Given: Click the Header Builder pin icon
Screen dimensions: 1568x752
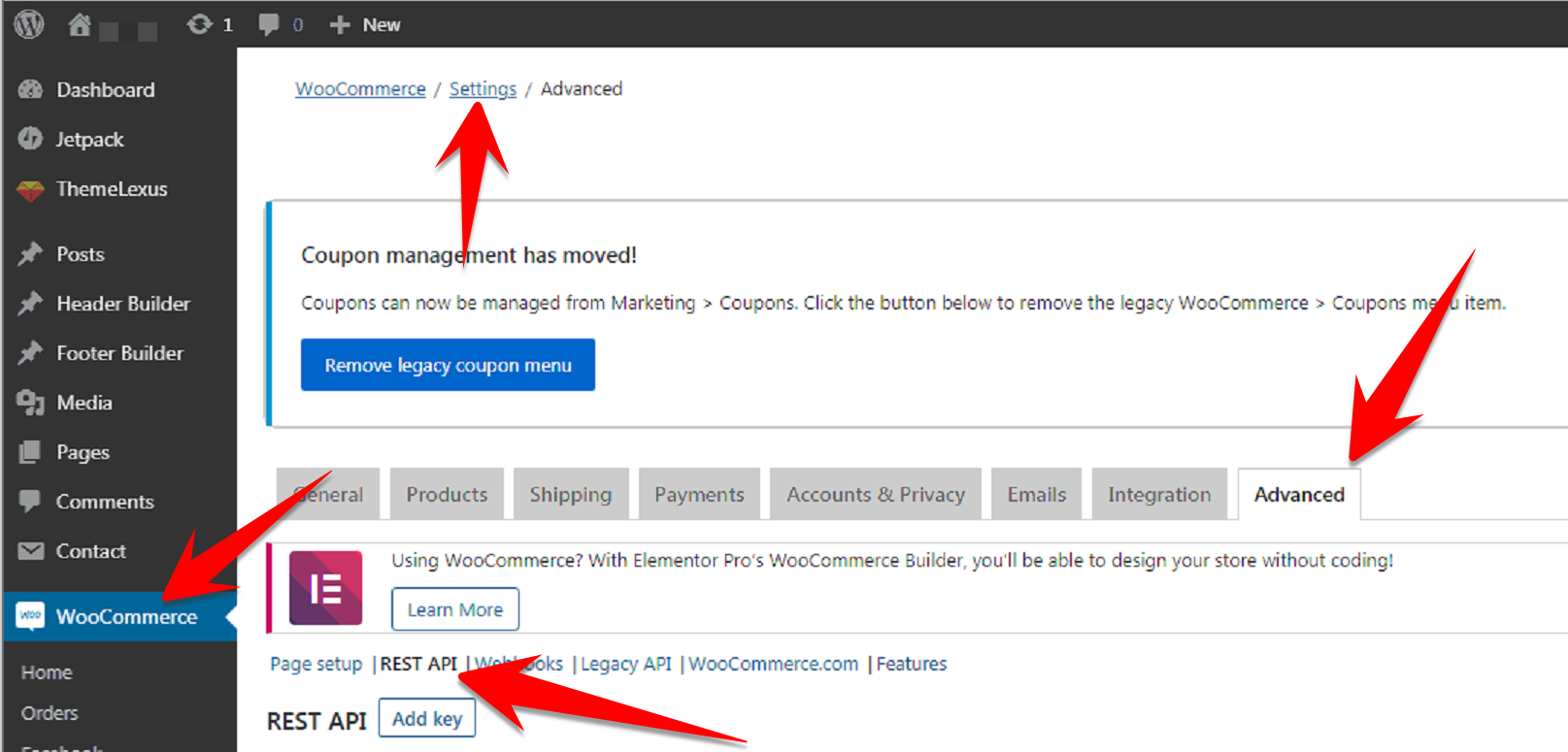Looking at the screenshot, I should pos(31,304).
